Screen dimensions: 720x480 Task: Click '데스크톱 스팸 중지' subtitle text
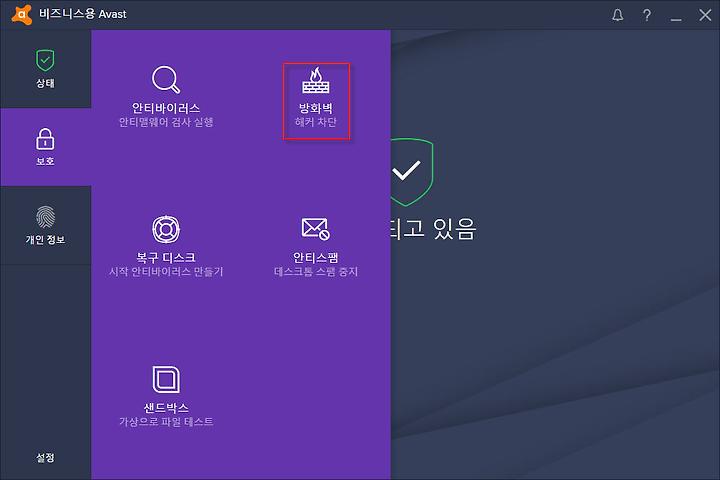pyautogui.click(x=316, y=271)
